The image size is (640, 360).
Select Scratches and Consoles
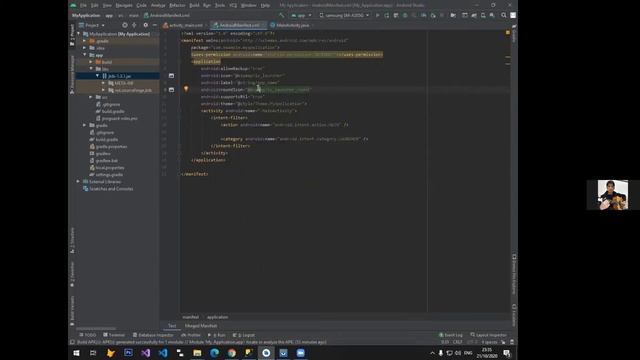coord(108,189)
